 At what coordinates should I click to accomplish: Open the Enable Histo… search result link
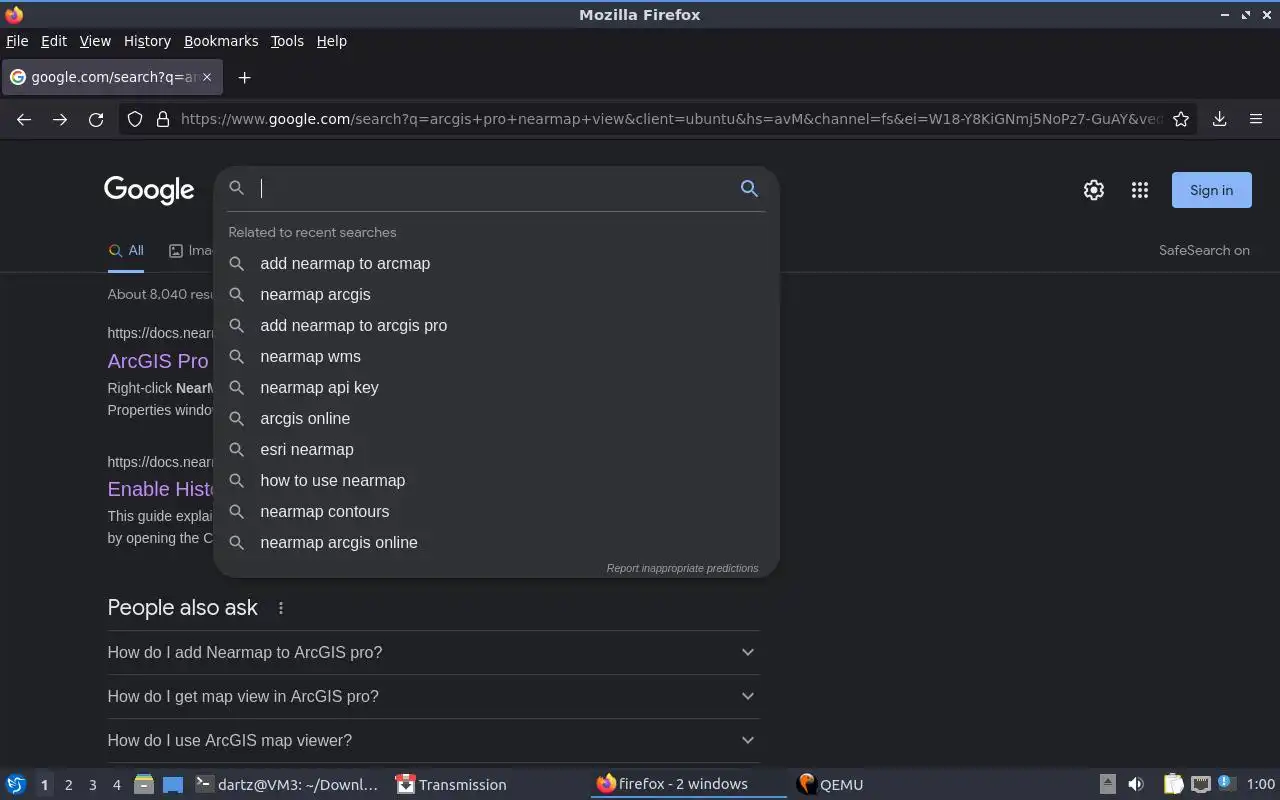click(x=161, y=489)
